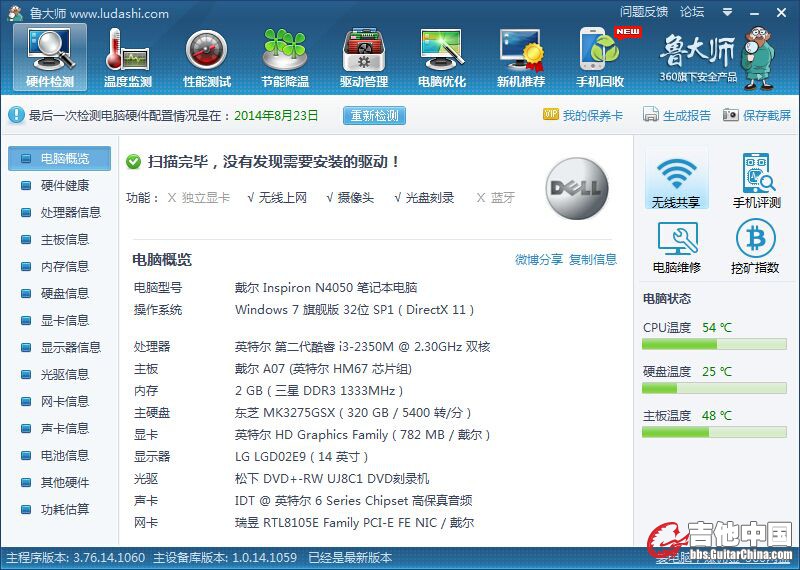Open the 硬件检测 hardware detection tool
The height and width of the screenshot is (570, 800).
click(50, 58)
